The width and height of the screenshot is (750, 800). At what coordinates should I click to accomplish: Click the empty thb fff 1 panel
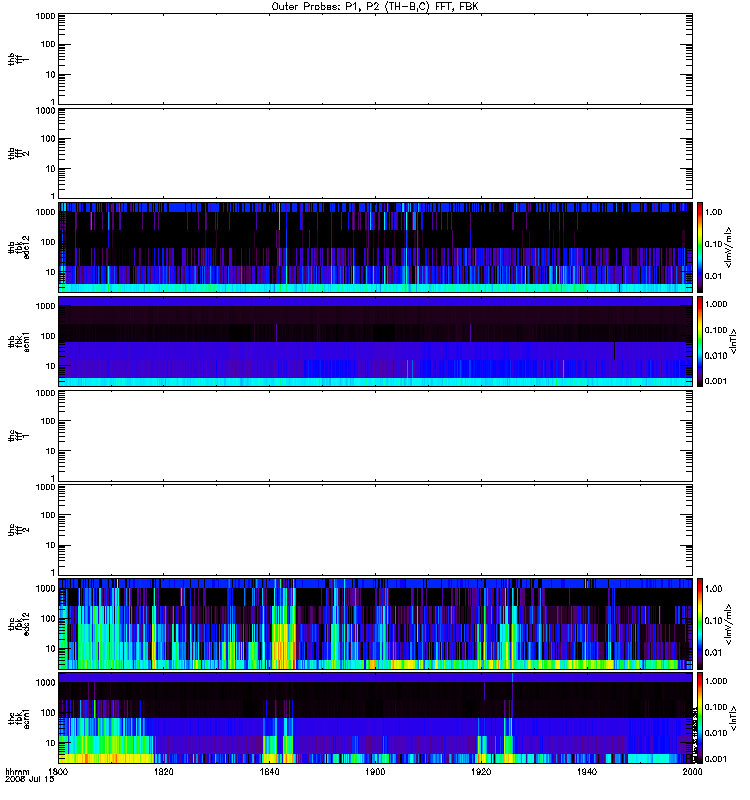[375, 59]
